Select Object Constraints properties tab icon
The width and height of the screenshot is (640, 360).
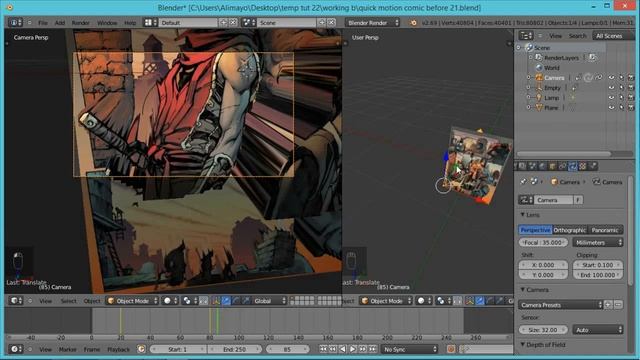click(x=562, y=166)
